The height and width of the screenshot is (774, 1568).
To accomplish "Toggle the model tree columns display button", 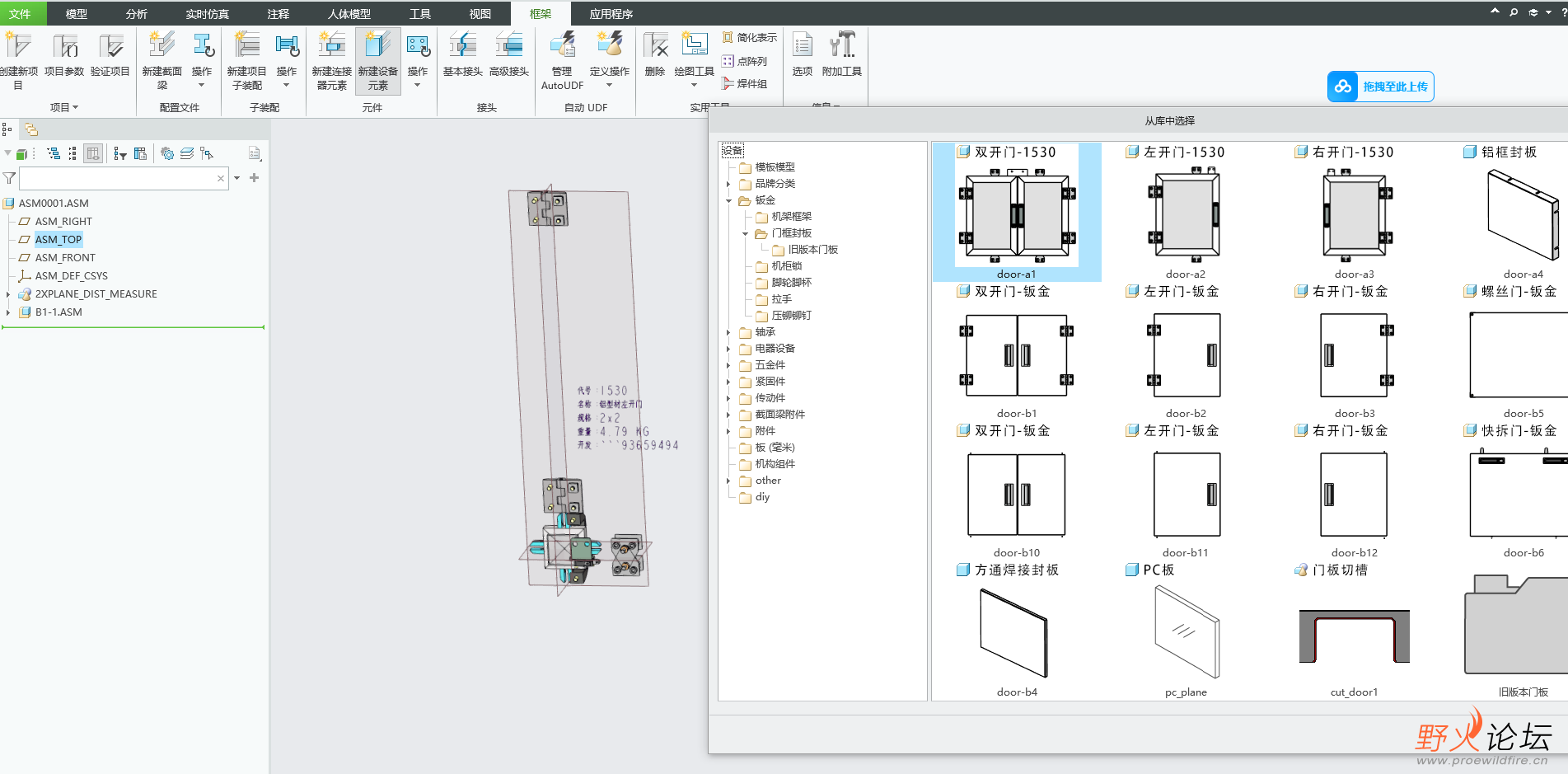I will pyautogui.click(x=93, y=153).
